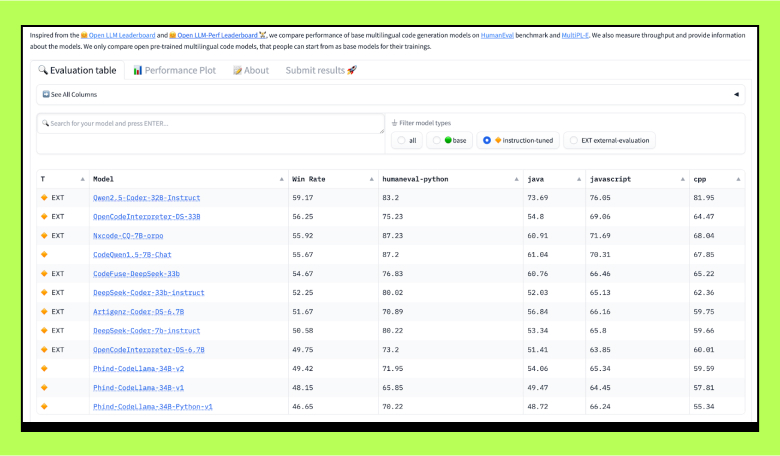Select the 'base' model type radio
The image size is (780, 456).
pos(437,140)
